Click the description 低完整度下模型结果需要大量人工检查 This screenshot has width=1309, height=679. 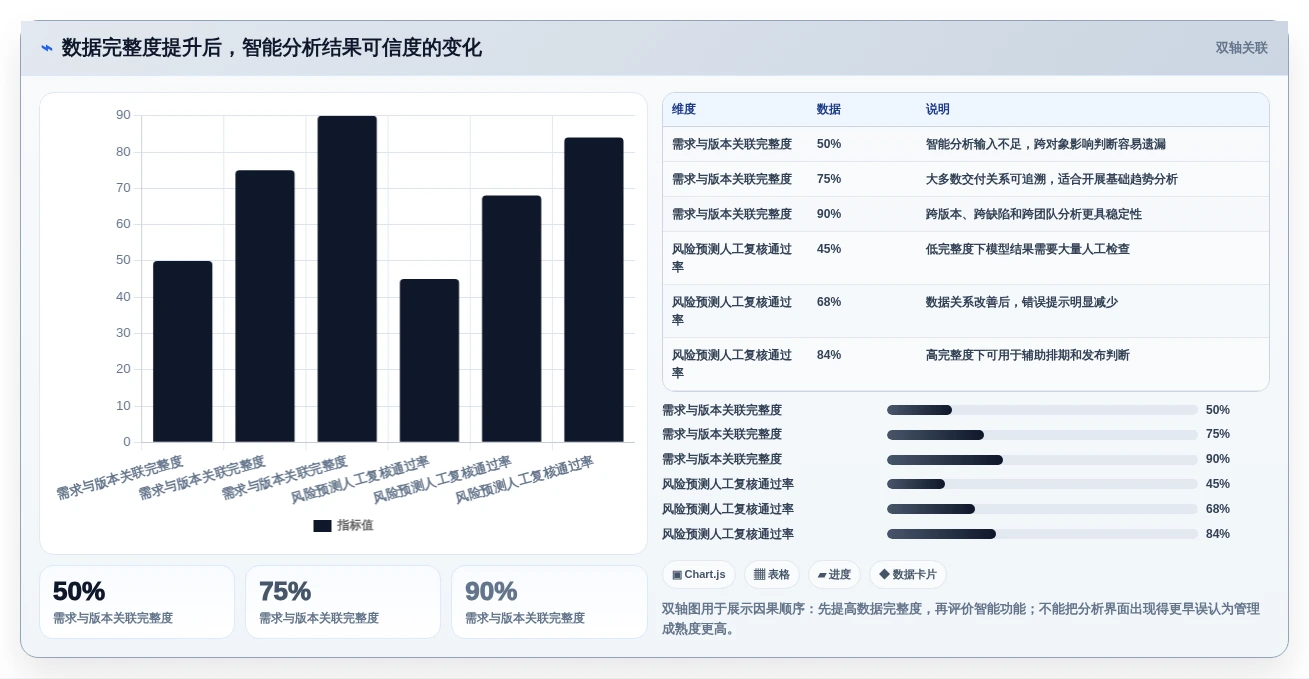1028,249
